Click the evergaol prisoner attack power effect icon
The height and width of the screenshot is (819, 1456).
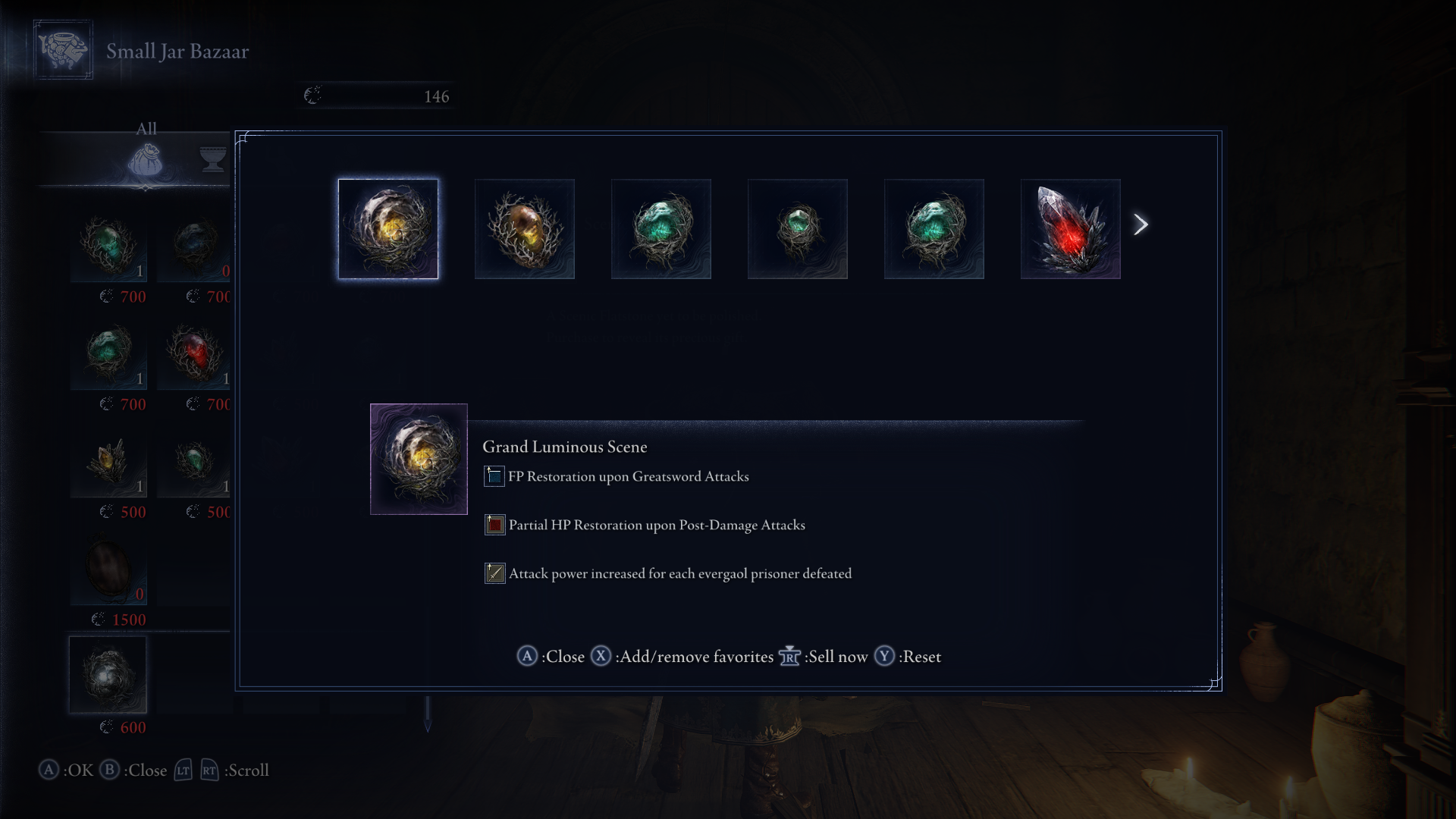494,573
